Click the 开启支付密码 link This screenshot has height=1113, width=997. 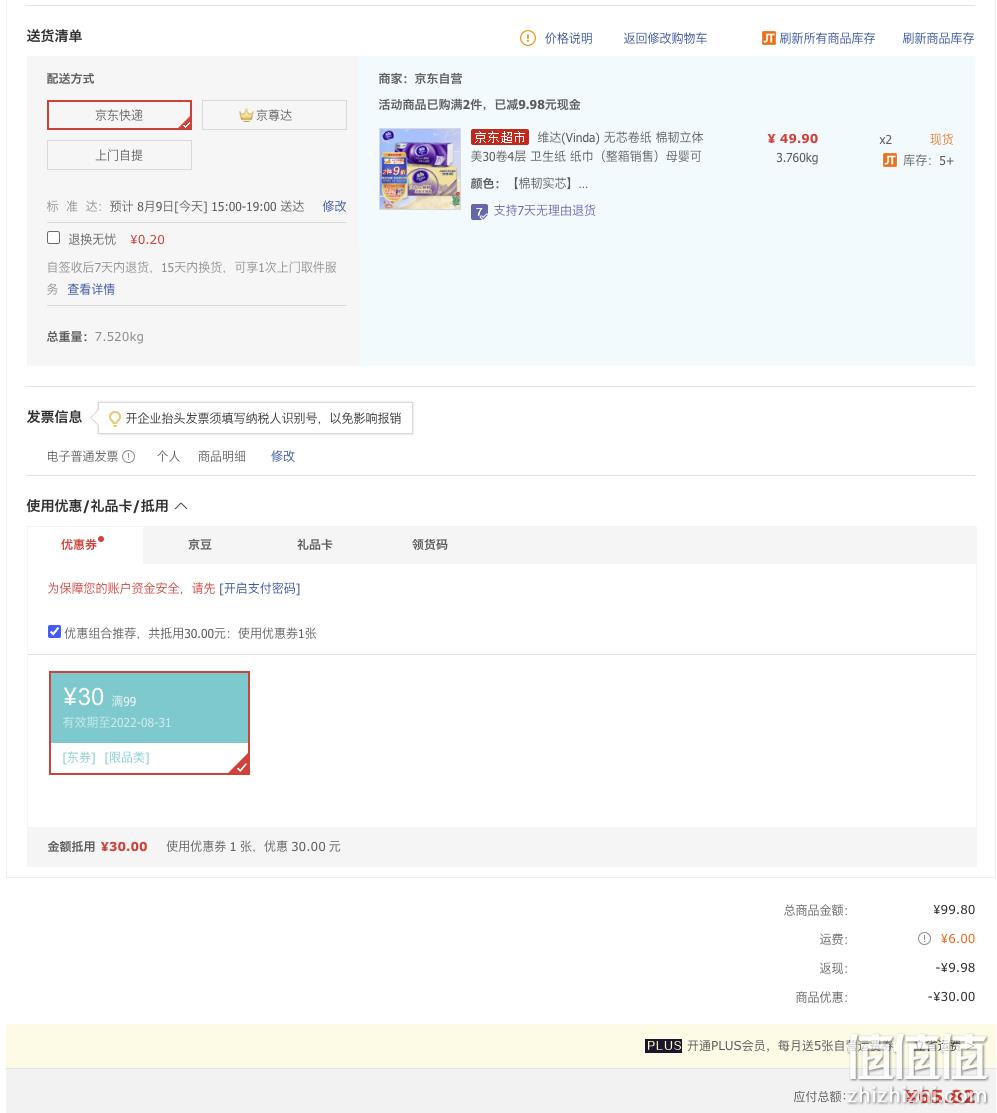coord(260,588)
